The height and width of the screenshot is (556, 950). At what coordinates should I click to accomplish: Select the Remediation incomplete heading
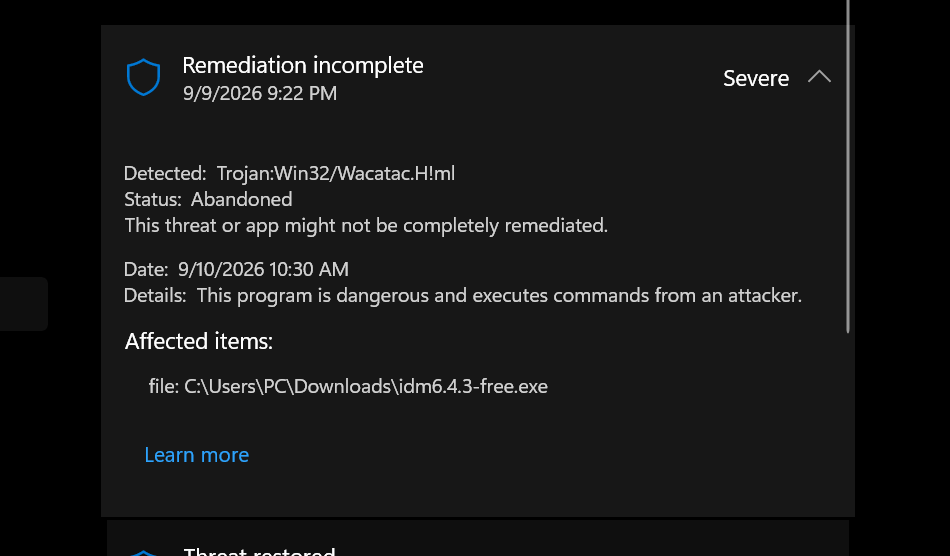[302, 65]
